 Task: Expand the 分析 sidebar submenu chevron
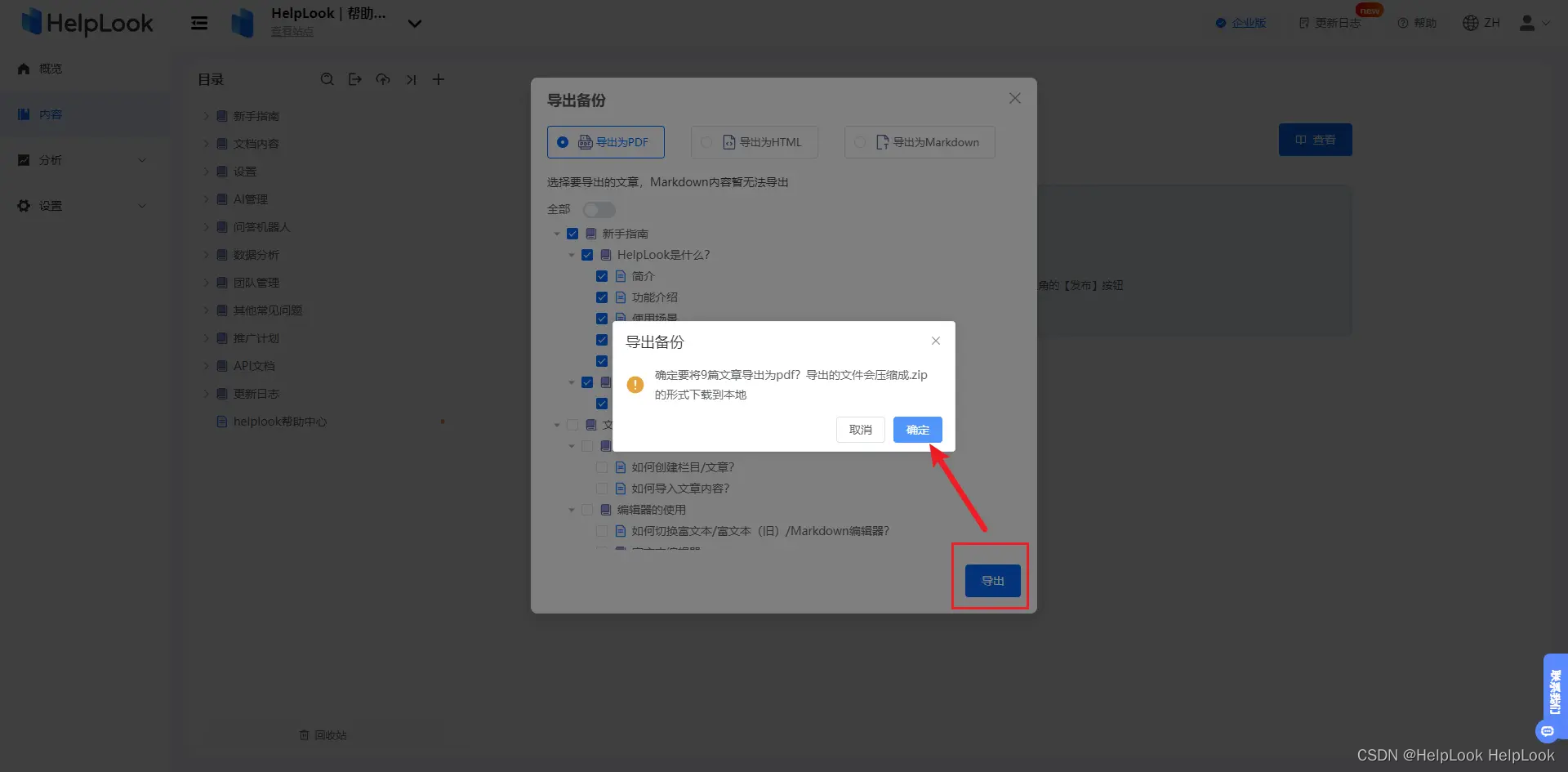[x=142, y=160]
